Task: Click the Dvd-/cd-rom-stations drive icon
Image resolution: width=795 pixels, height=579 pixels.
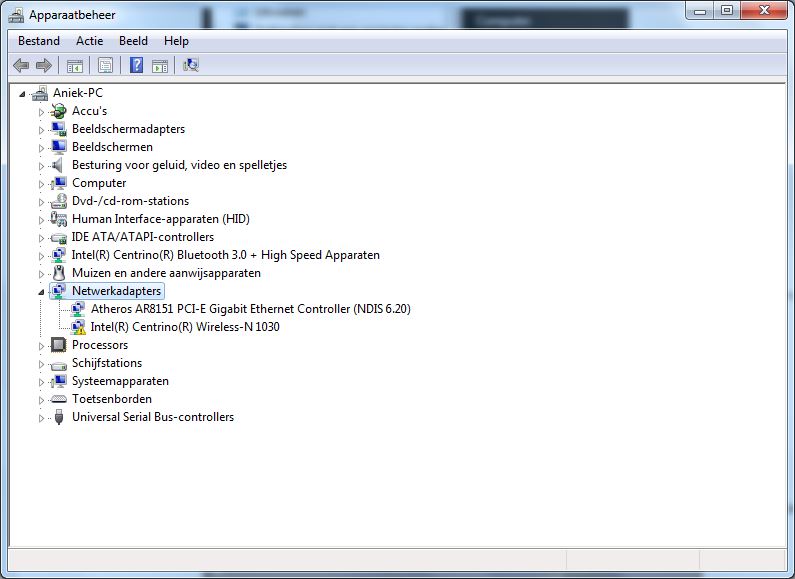Action: point(59,201)
